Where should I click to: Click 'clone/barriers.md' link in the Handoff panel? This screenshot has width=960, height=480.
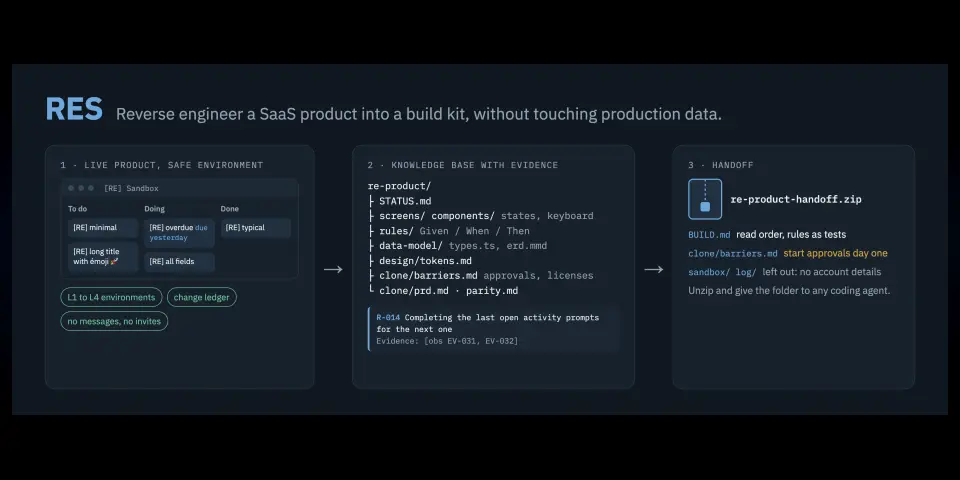pyautogui.click(x=733, y=253)
